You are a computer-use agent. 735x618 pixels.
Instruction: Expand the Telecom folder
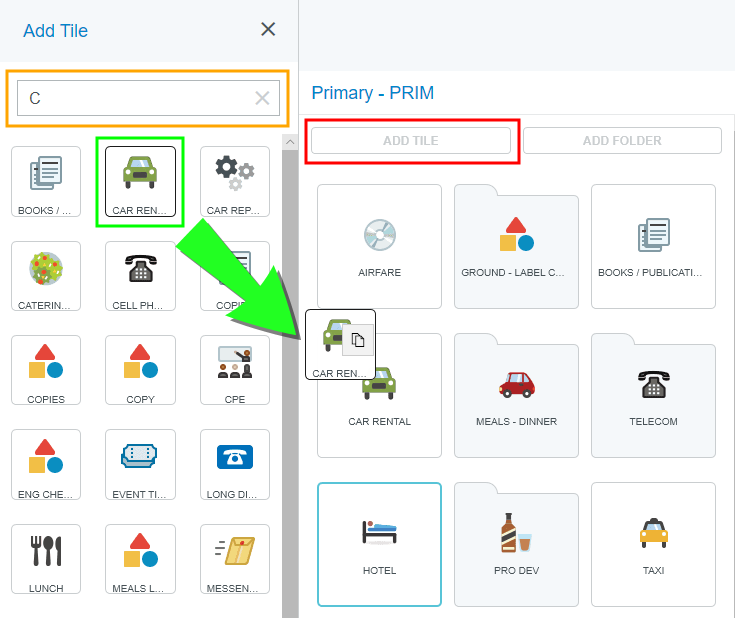(653, 395)
